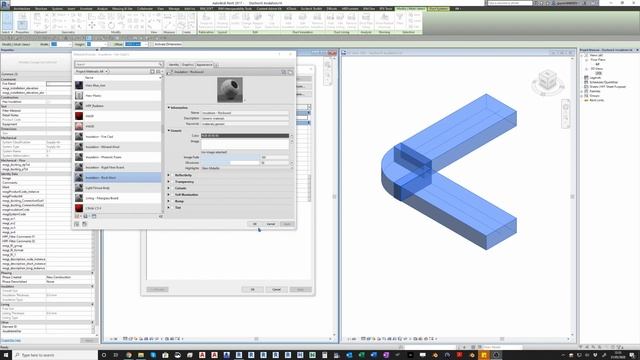Click the Revit application menu button

(5, 3)
